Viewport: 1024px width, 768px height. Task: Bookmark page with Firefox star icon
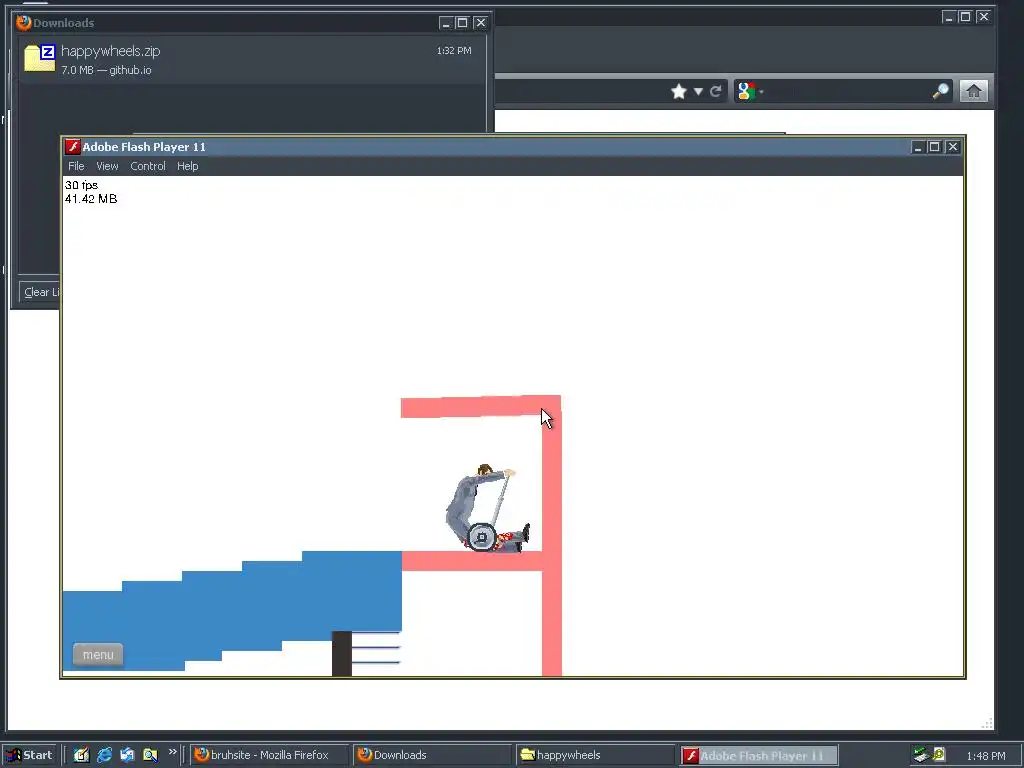(679, 91)
